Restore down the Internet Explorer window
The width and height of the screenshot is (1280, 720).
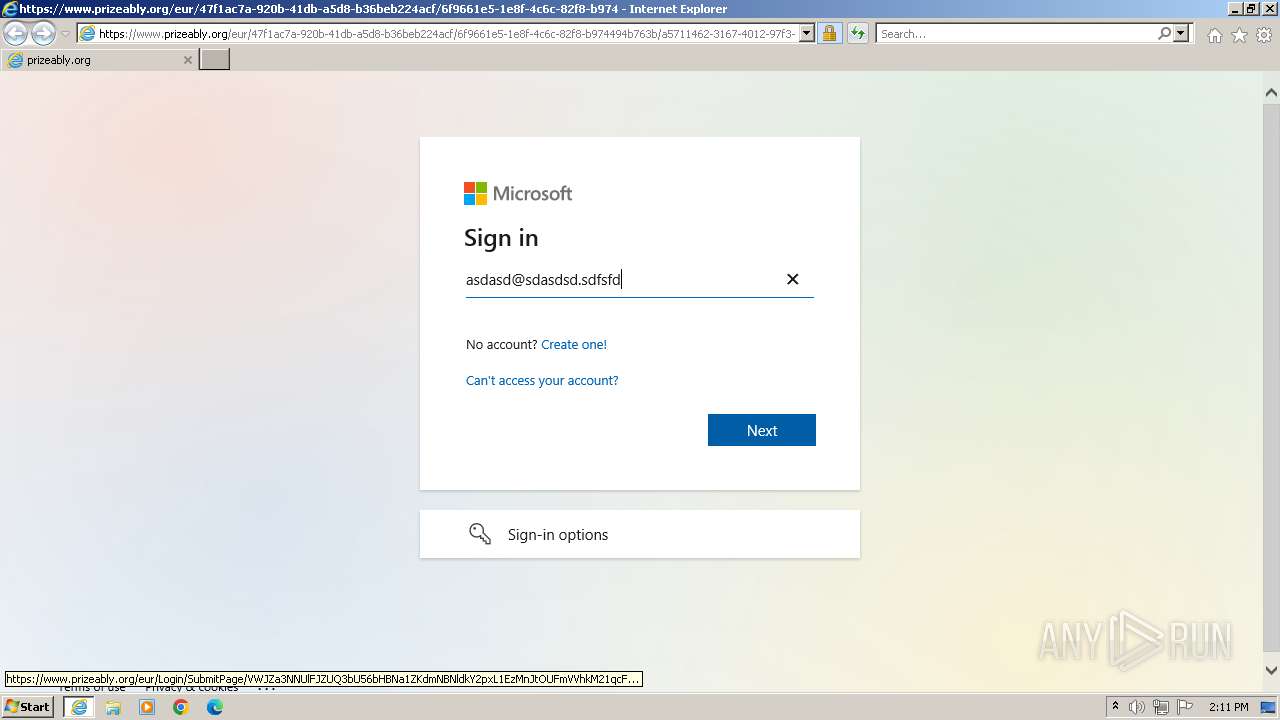[1250, 9]
